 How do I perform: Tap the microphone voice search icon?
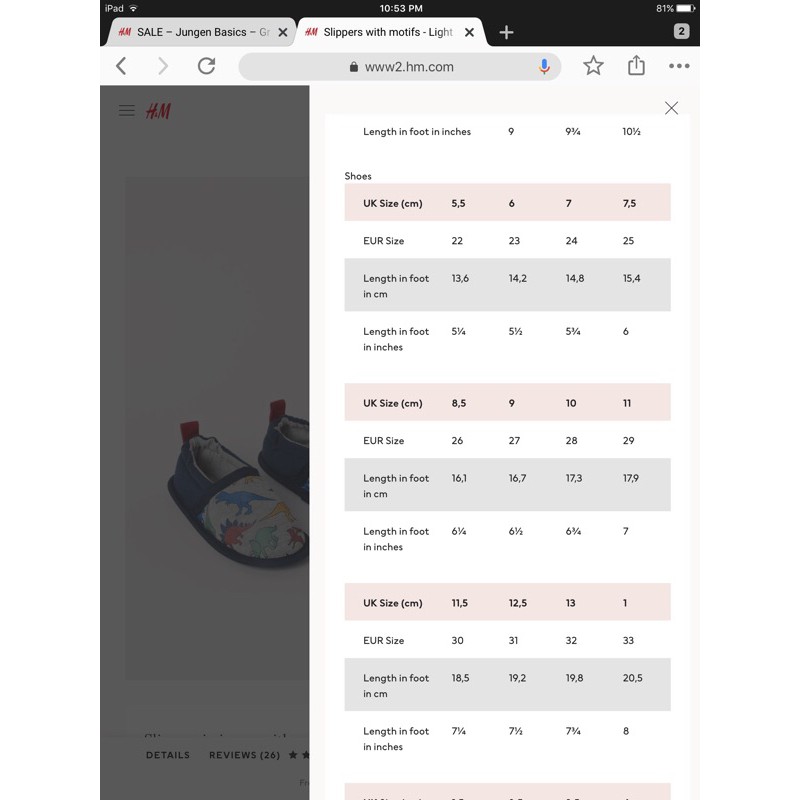pyautogui.click(x=544, y=66)
